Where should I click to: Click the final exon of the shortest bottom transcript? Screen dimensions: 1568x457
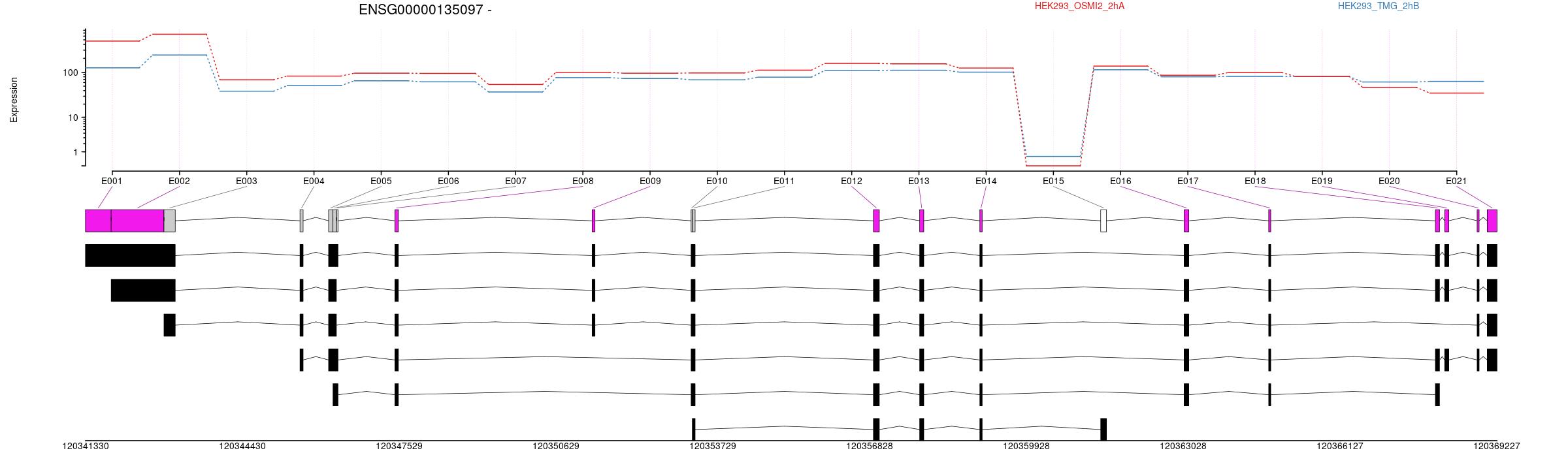[x=1103, y=430]
